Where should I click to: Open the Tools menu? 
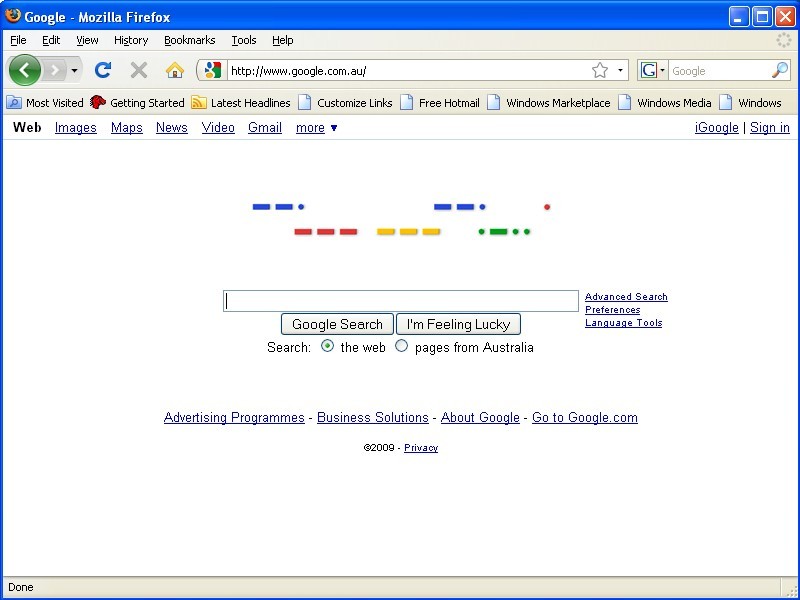[244, 40]
